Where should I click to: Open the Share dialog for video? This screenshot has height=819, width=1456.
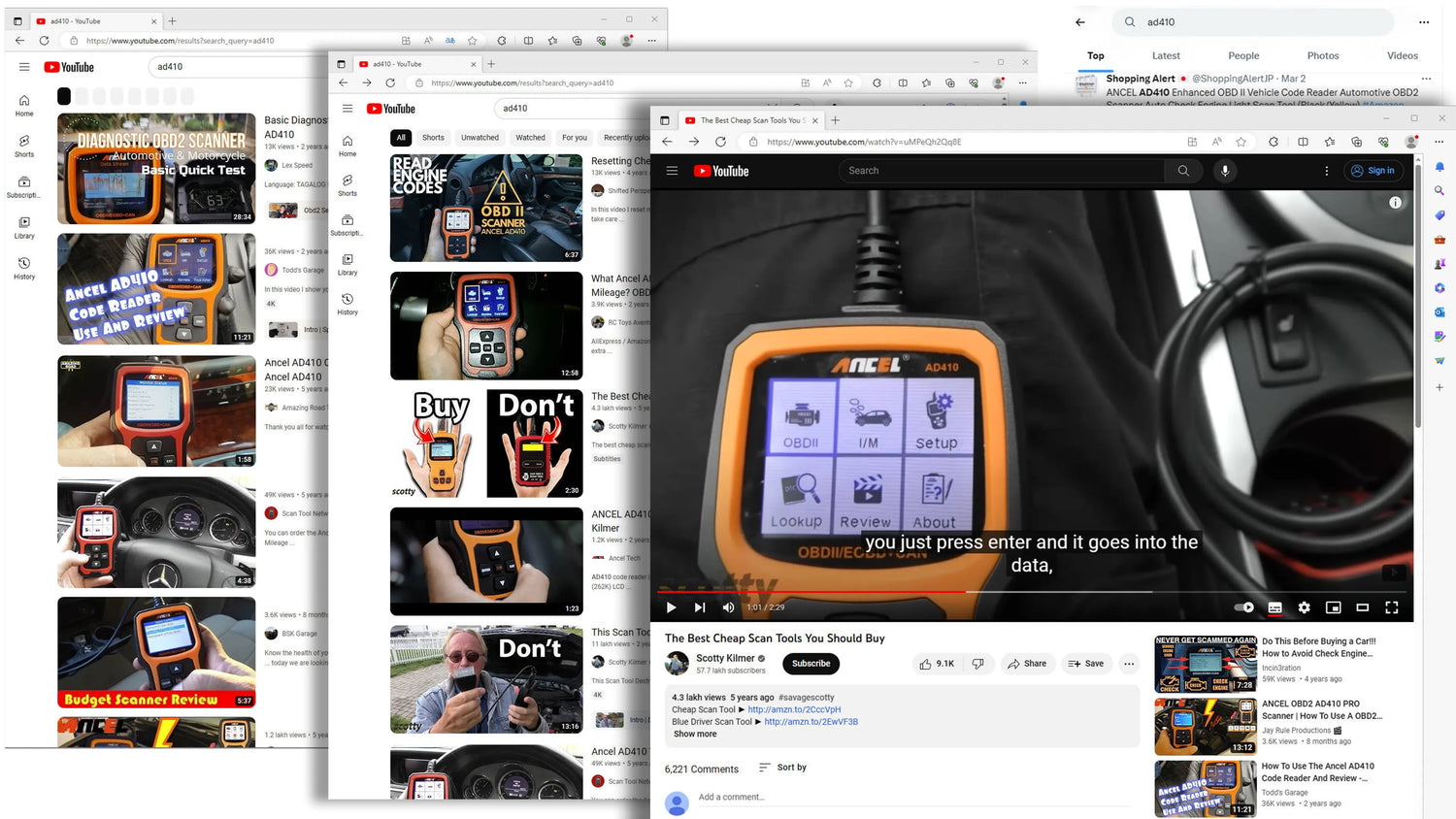pos(1027,664)
